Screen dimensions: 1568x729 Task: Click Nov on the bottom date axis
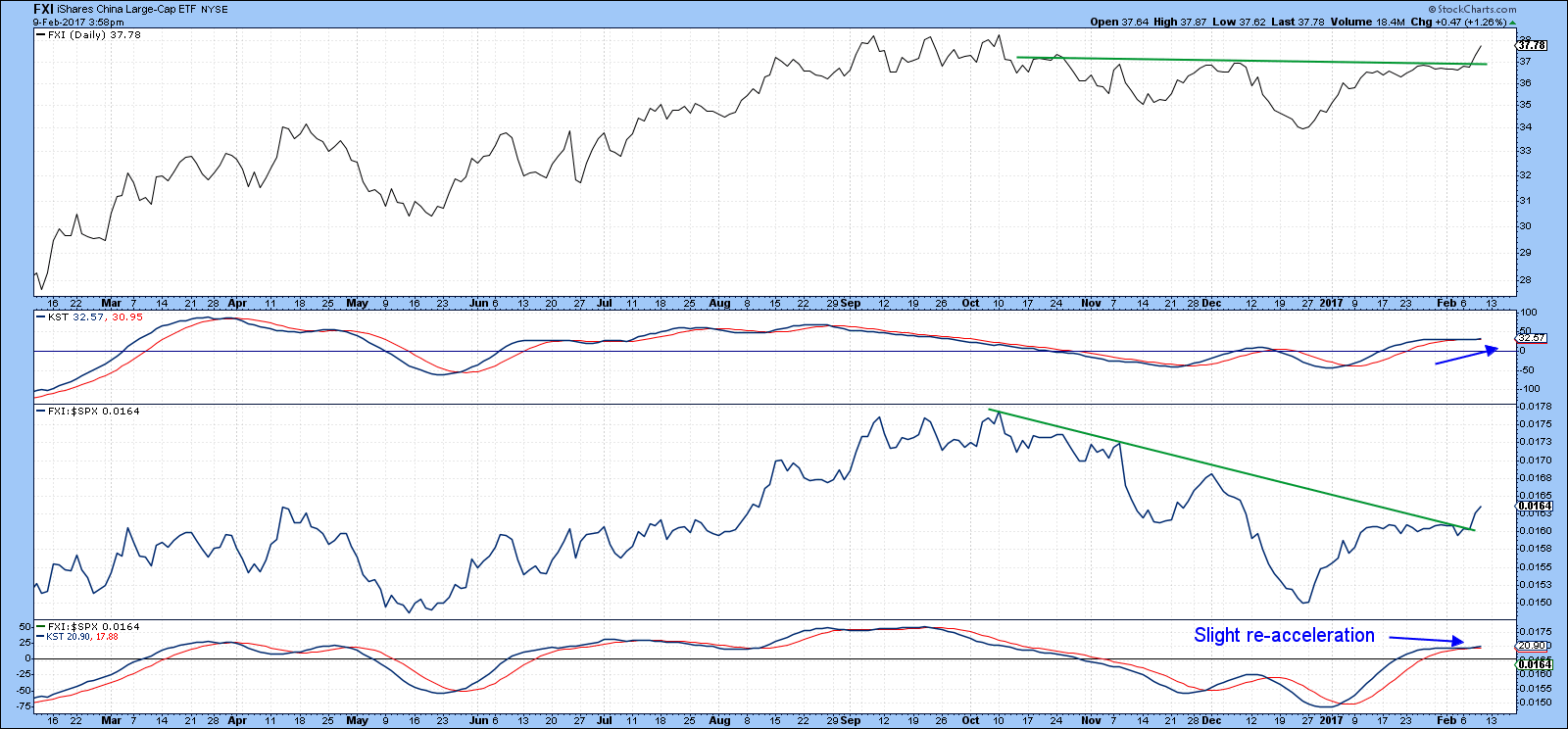[1092, 720]
